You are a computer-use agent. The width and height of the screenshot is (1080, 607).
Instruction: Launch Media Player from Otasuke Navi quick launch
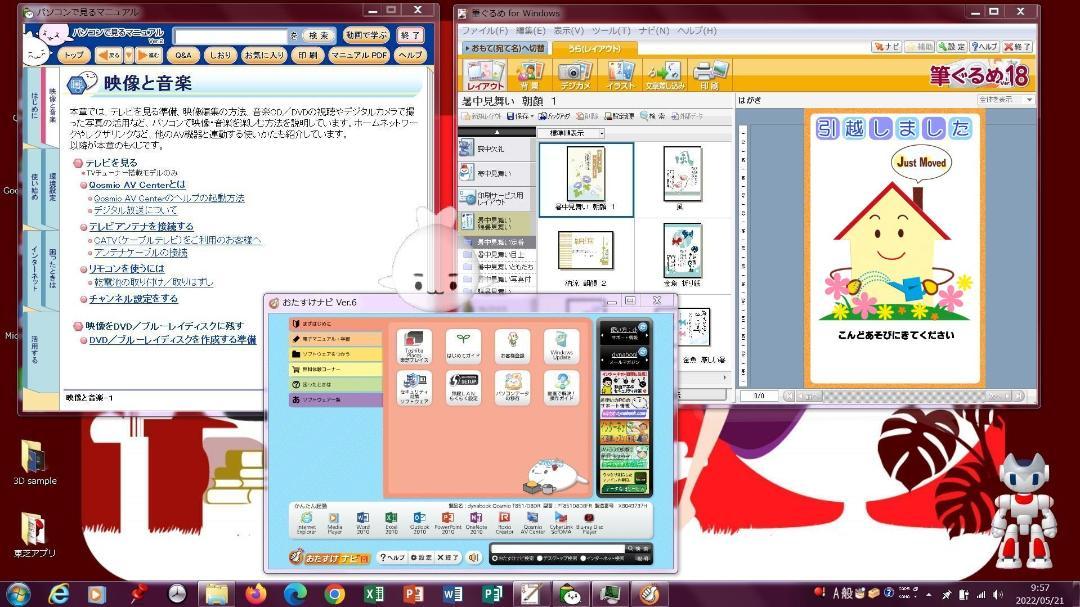(x=335, y=523)
